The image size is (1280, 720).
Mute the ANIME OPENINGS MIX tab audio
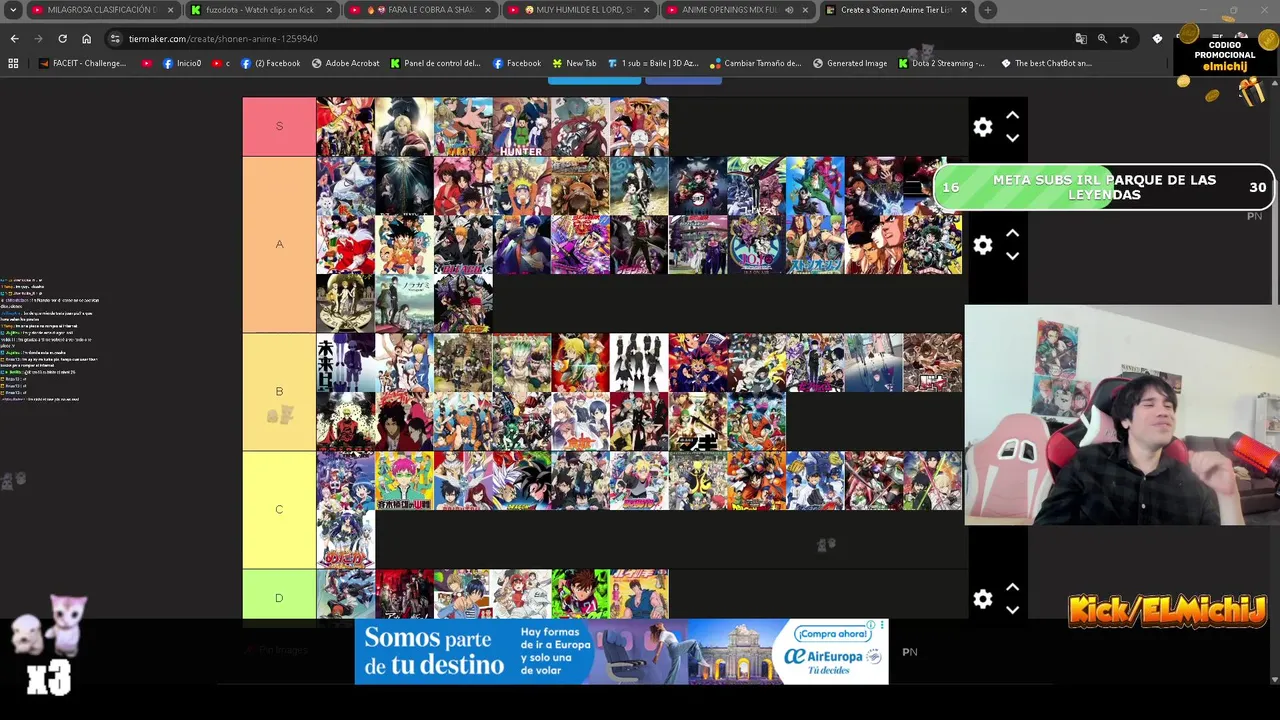coord(789,10)
